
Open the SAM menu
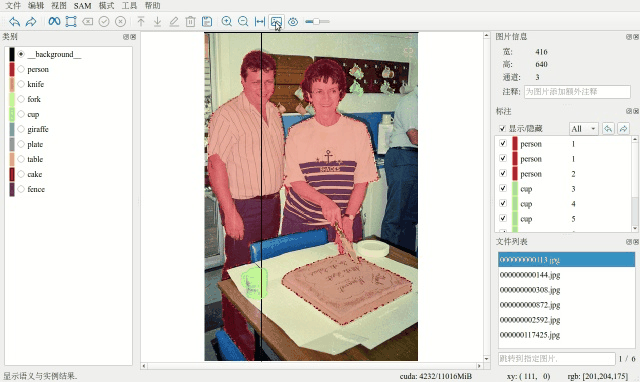coord(82,6)
